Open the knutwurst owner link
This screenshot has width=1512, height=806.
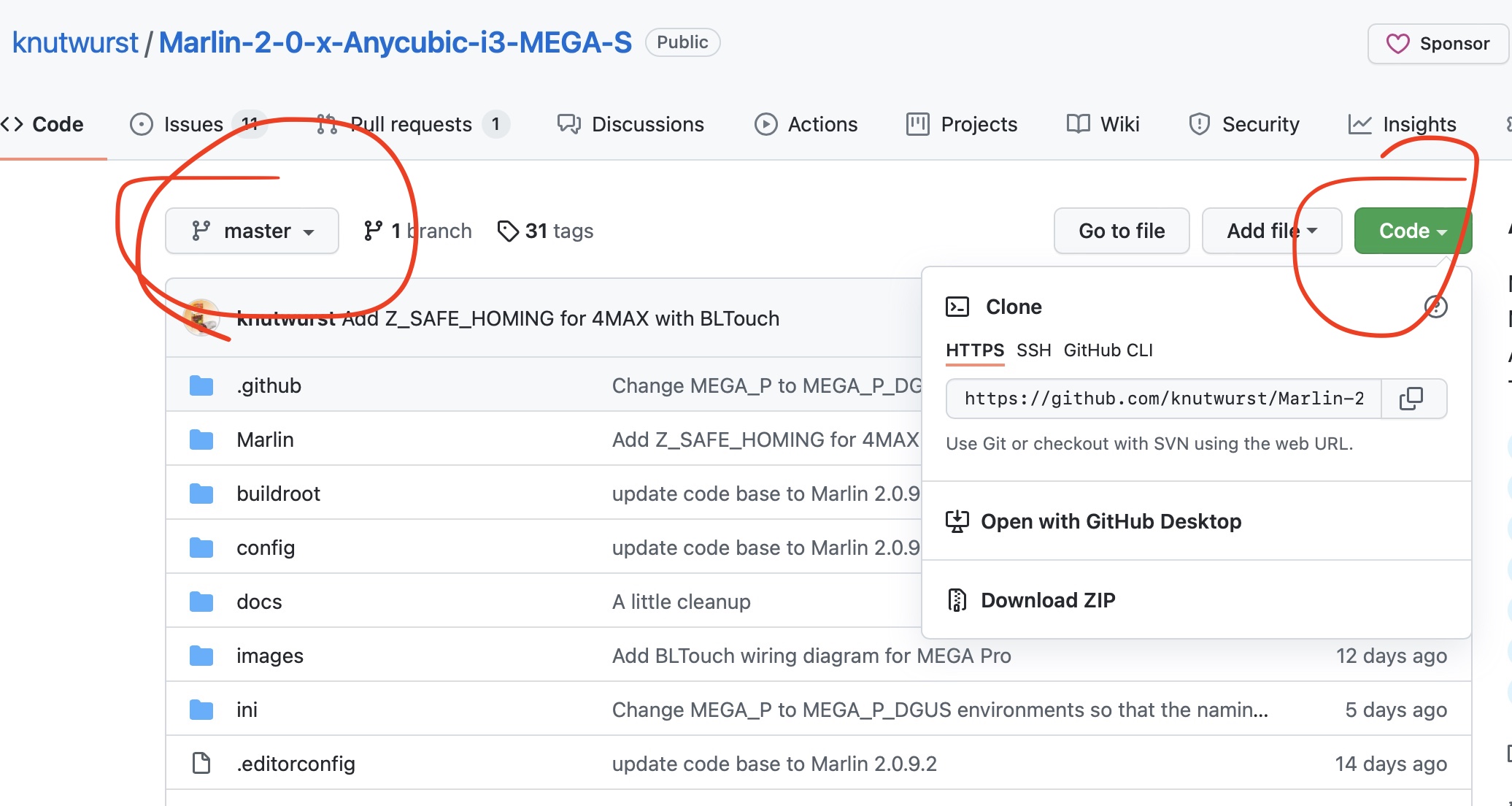pyautogui.click(x=75, y=42)
